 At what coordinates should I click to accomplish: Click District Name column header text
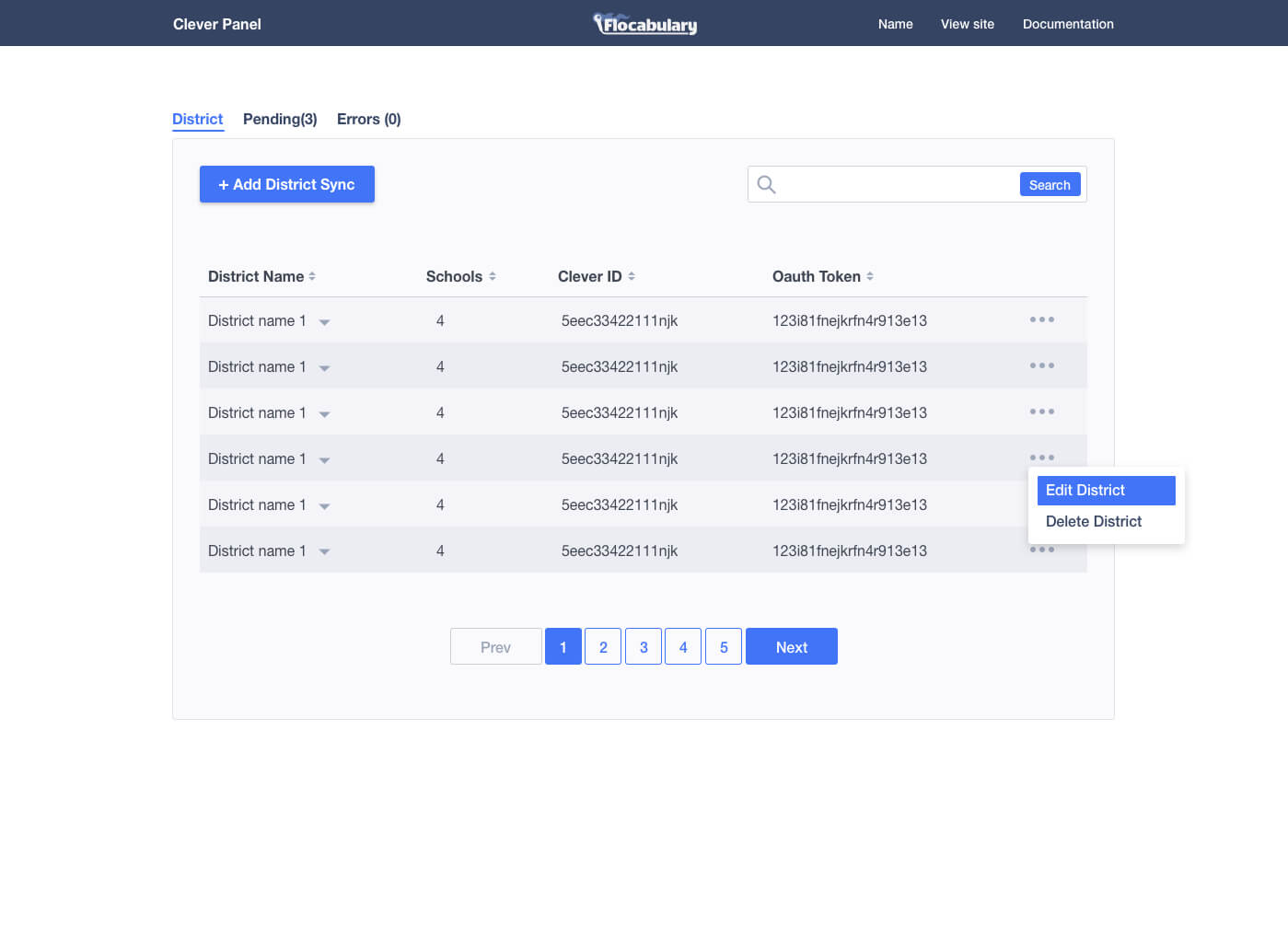256,276
